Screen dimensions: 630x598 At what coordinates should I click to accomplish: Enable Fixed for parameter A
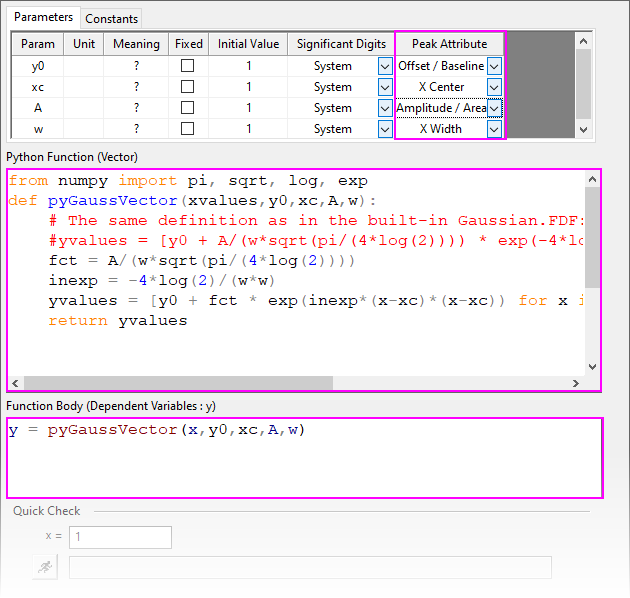187,108
